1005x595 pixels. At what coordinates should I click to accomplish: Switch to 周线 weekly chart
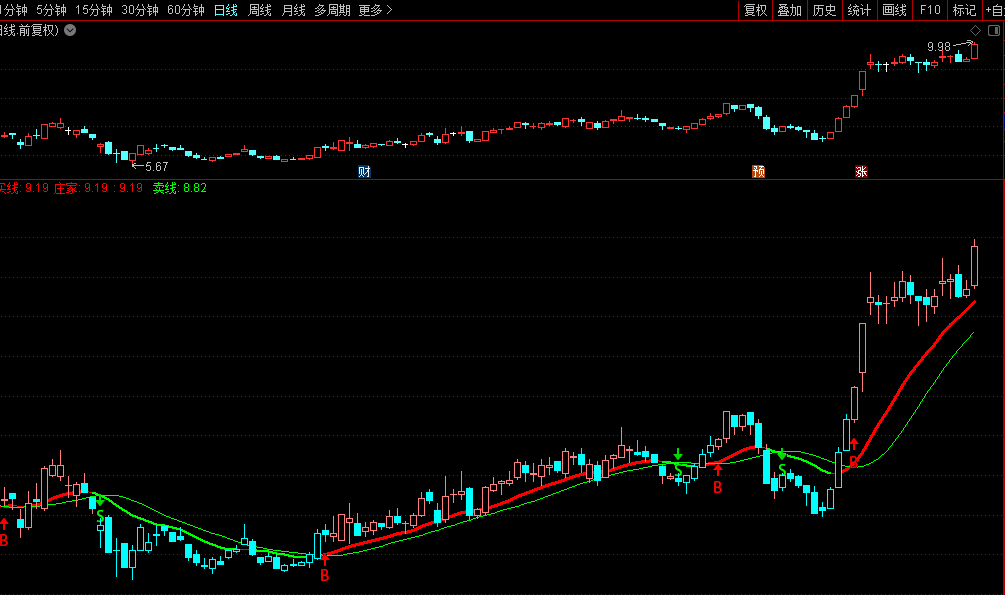(x=260, y=10)
